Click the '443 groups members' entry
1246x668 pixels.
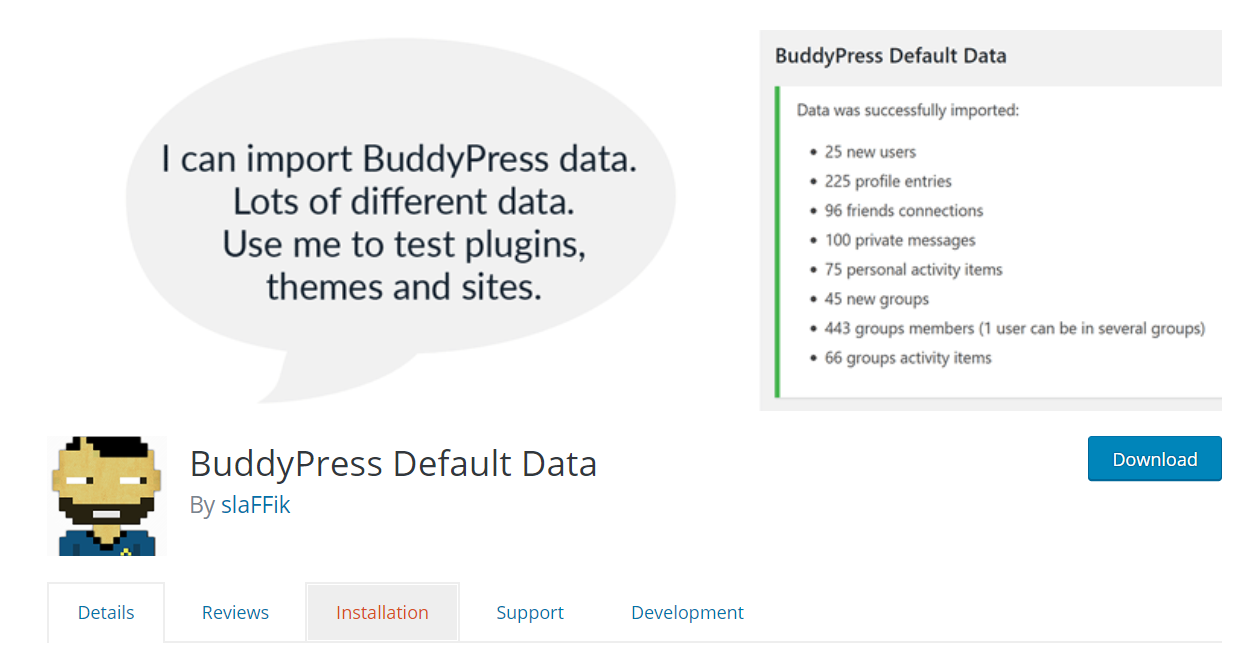pos(1015,328)
